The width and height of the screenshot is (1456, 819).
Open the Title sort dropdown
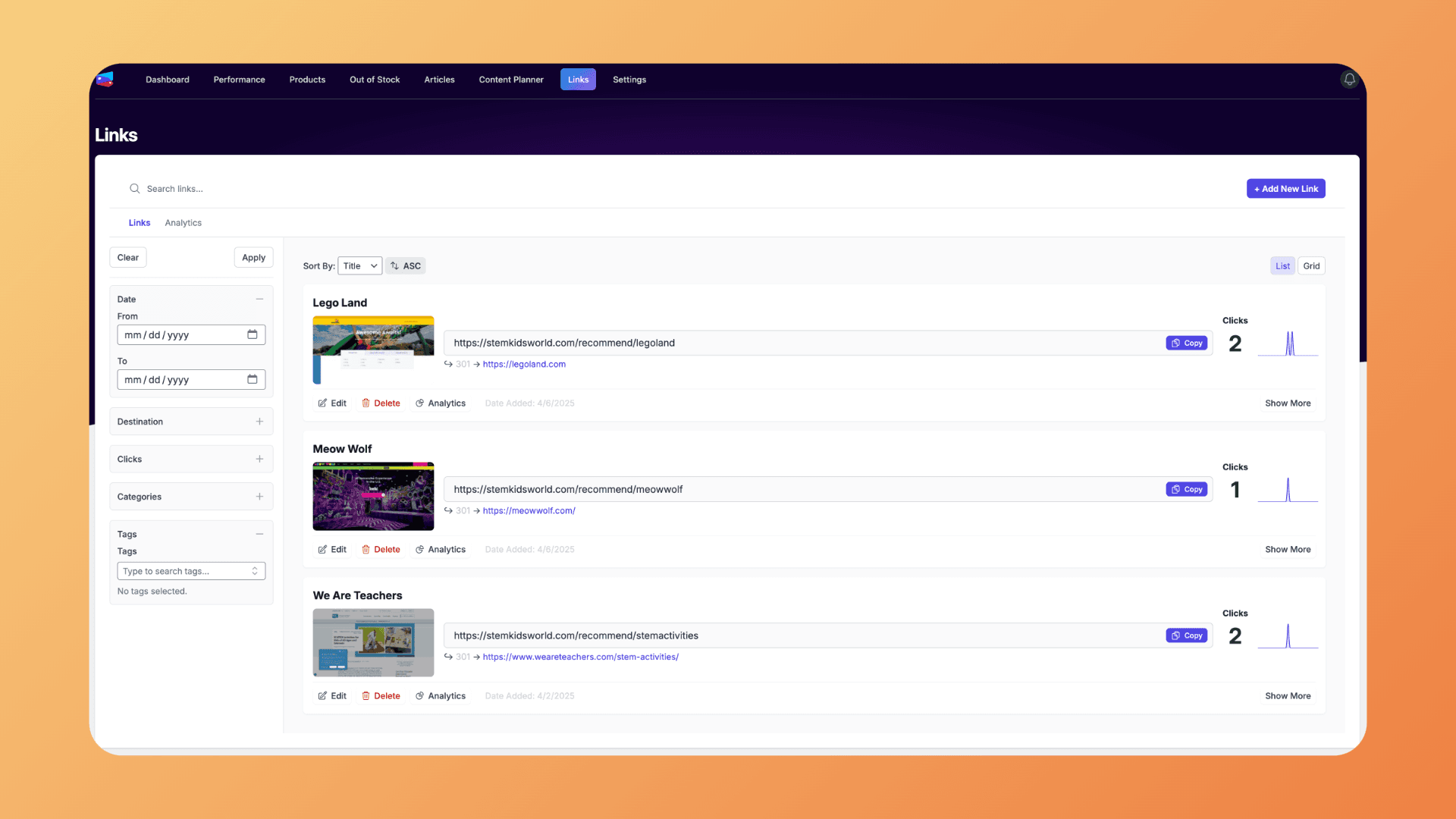359,265
